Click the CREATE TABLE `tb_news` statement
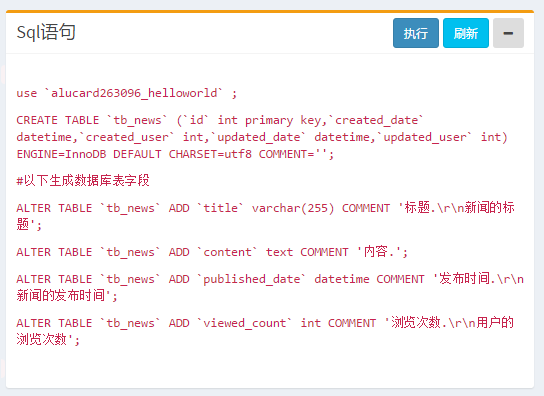 click(x=262, y=137)
